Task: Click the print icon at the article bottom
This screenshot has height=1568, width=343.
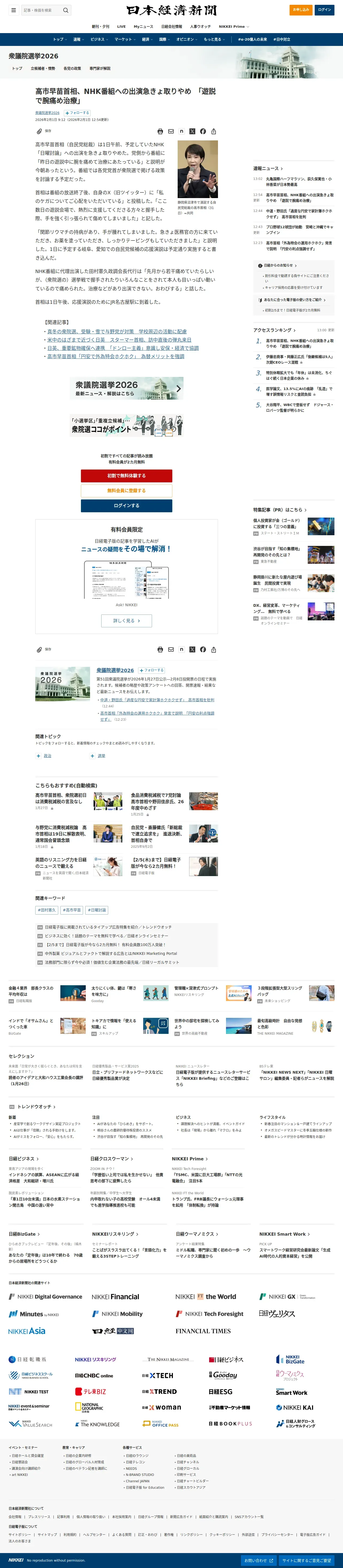Action: pyautogui.click(x=160, y=649)
